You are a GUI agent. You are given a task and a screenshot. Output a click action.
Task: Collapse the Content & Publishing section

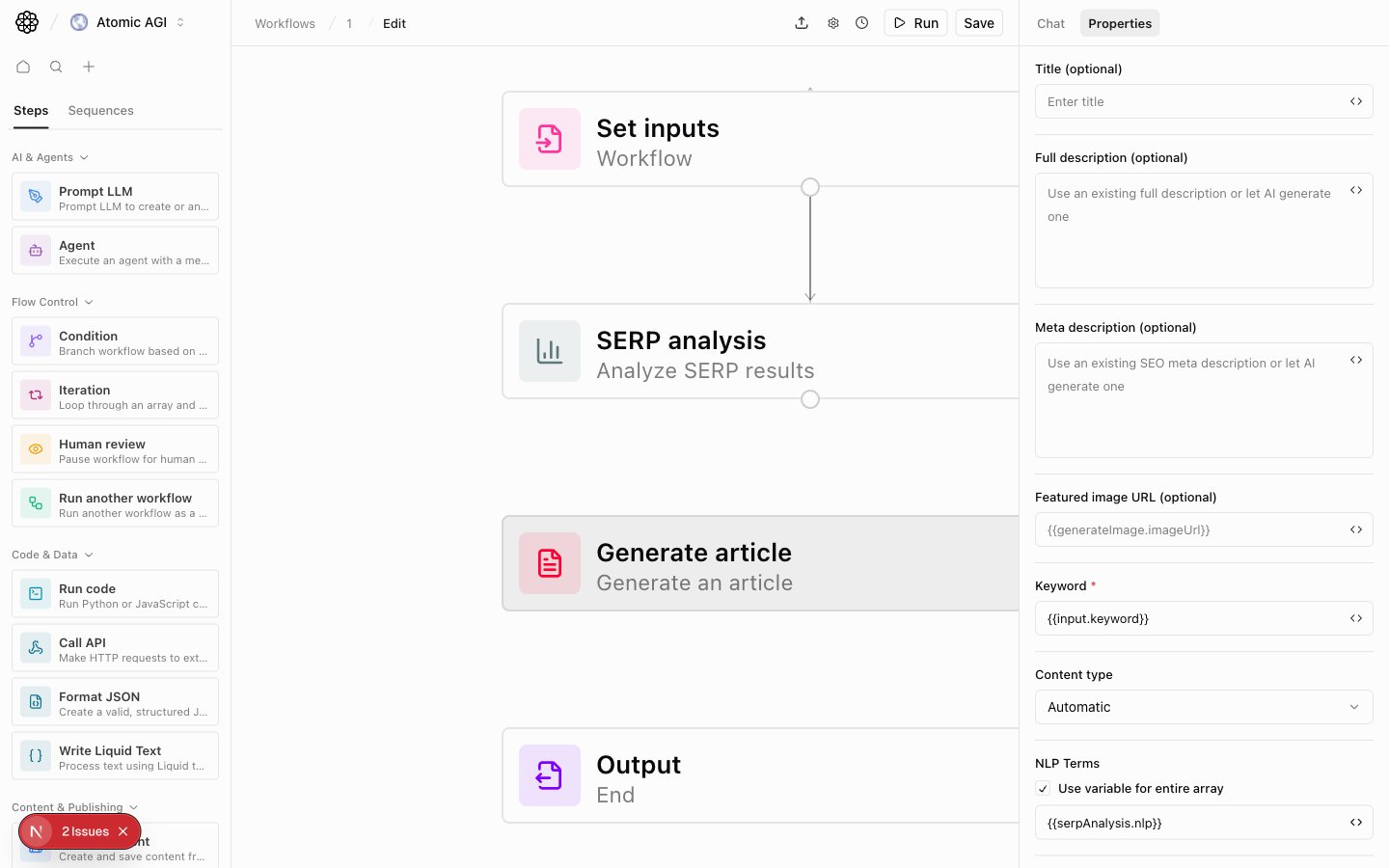coord(74,807)
